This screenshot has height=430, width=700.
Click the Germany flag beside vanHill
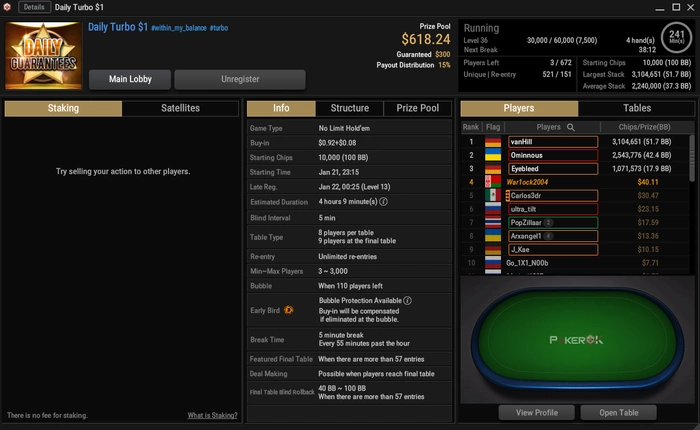pos(493,142)
